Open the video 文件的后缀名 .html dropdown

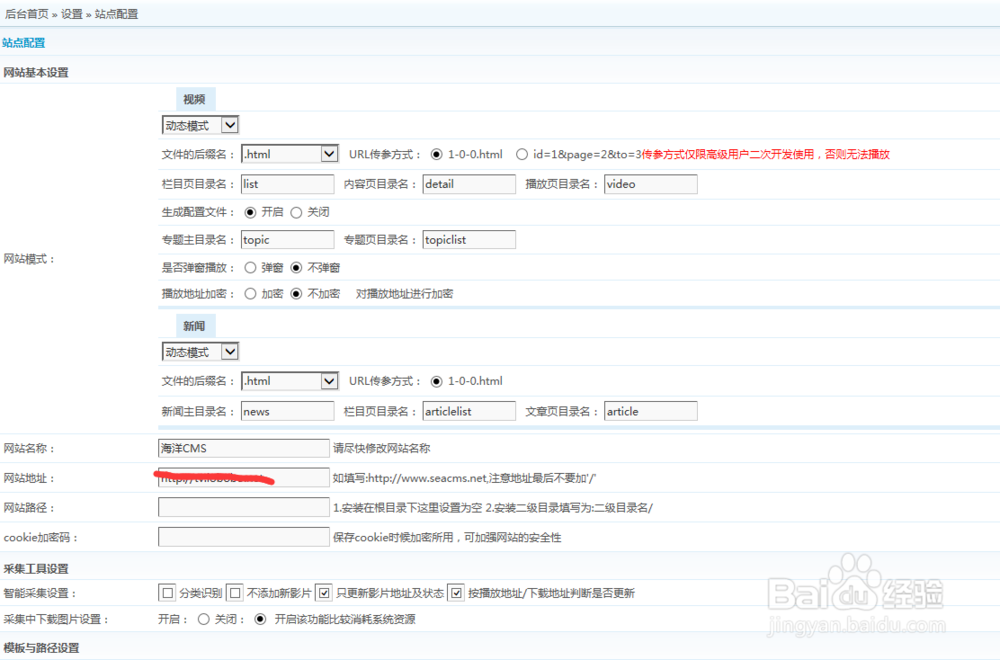pyautogui.click(x=289, y=154)
